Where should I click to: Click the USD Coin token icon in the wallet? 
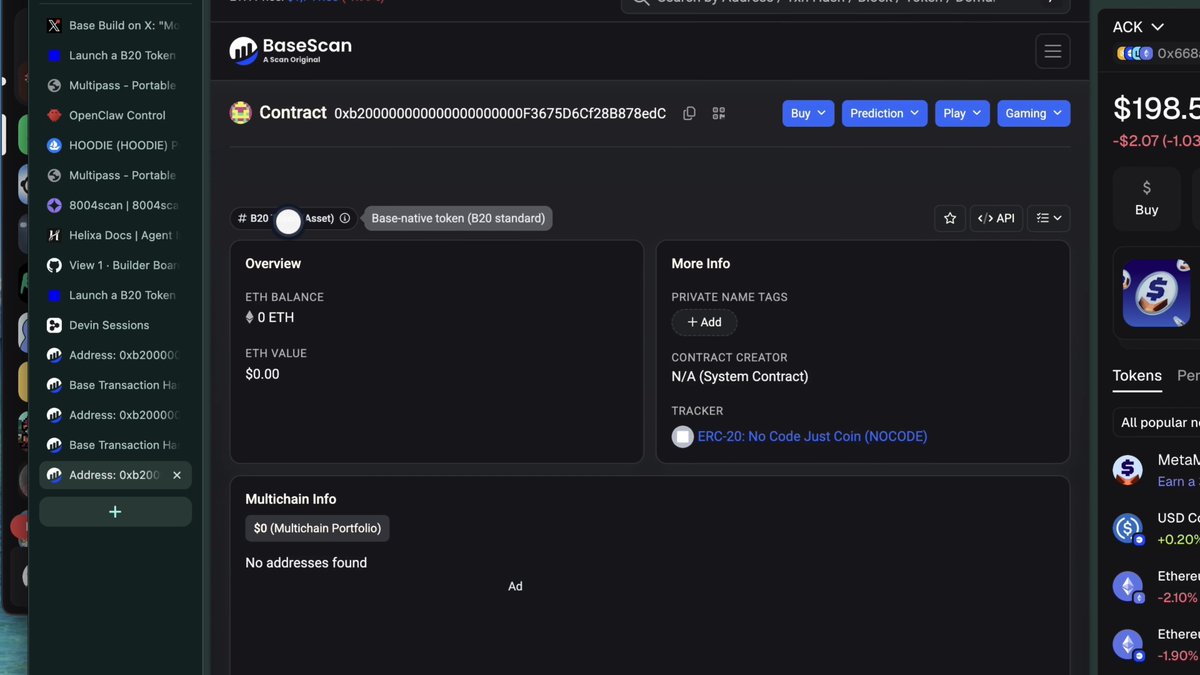pos(1128,528)
